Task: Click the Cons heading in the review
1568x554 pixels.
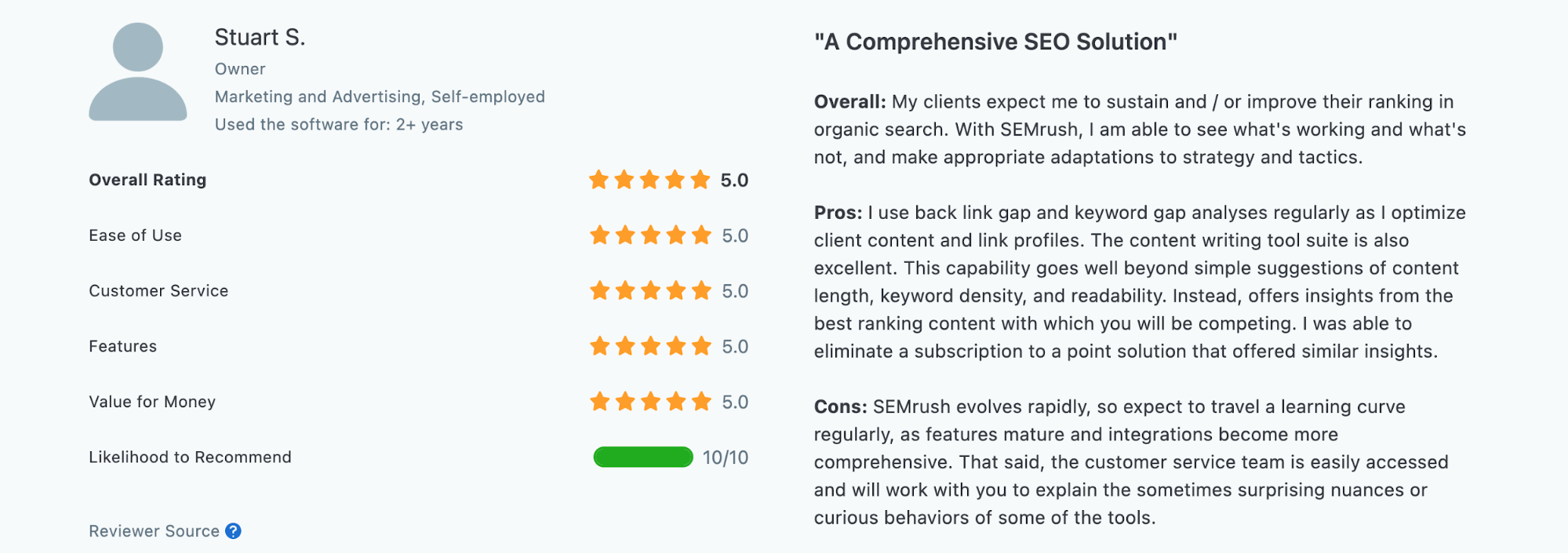Action: (x=840, y=406)
